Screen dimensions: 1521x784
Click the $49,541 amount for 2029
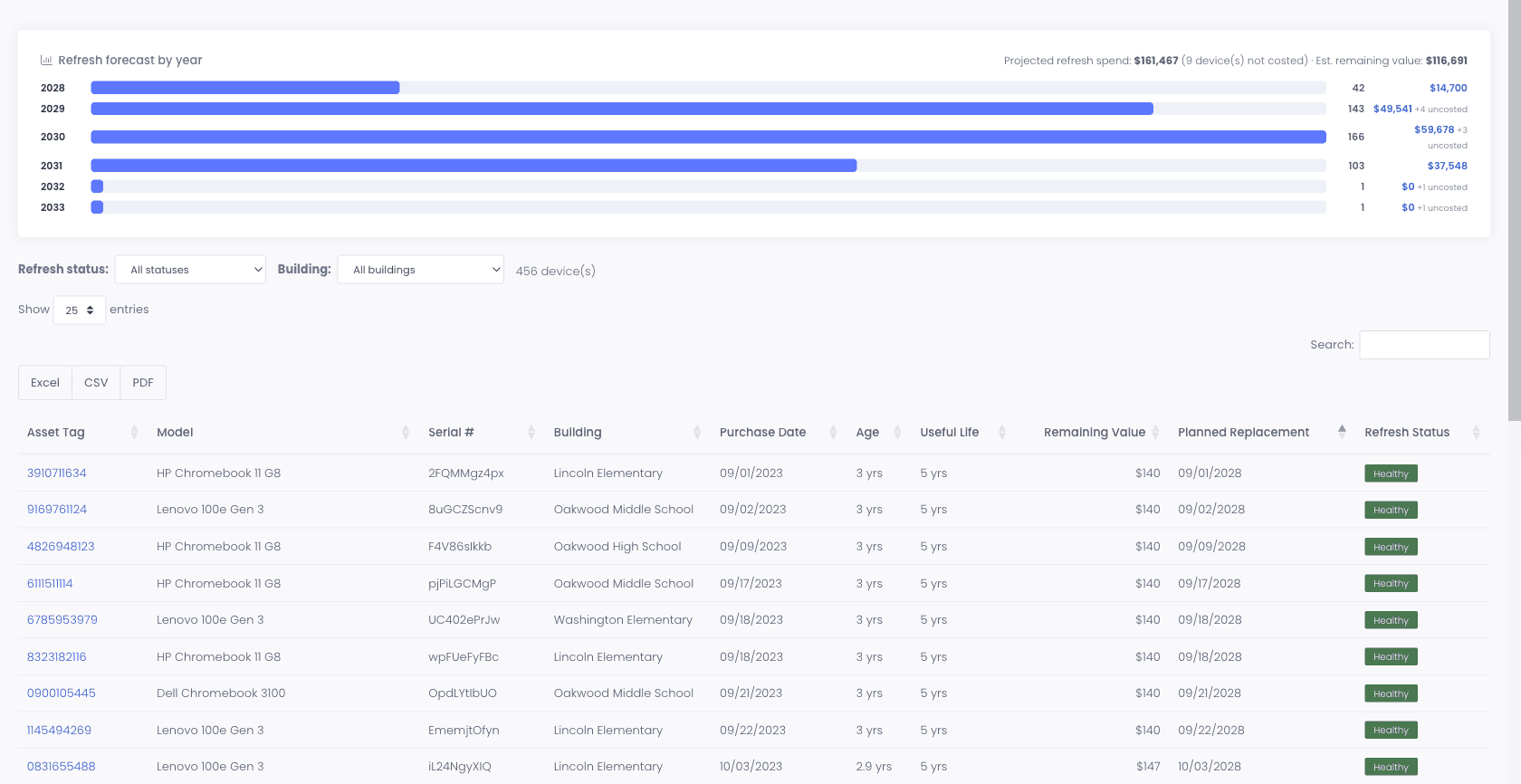[1392, 109]
